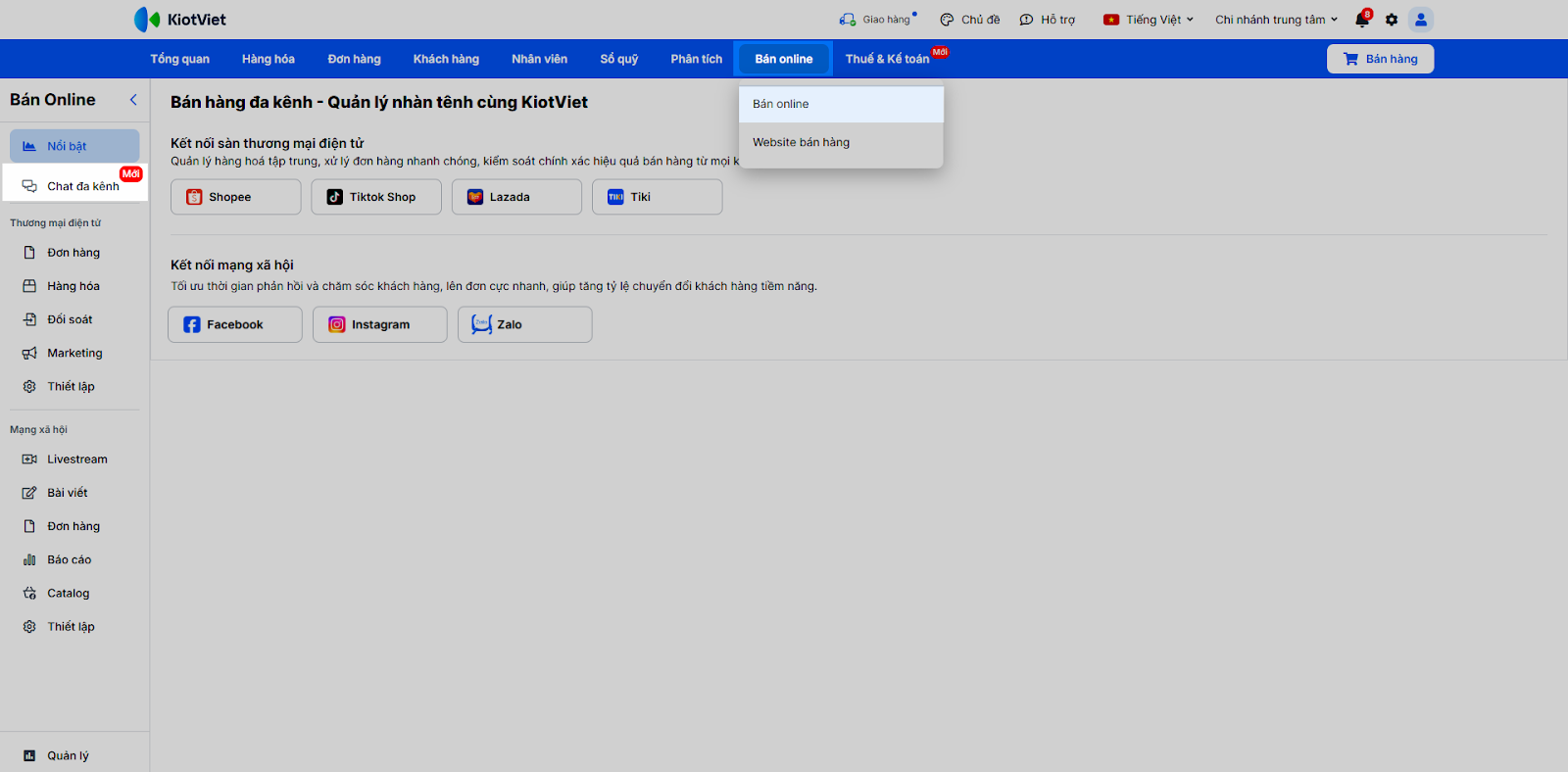Connect the Lazada channel

(516, 197)
